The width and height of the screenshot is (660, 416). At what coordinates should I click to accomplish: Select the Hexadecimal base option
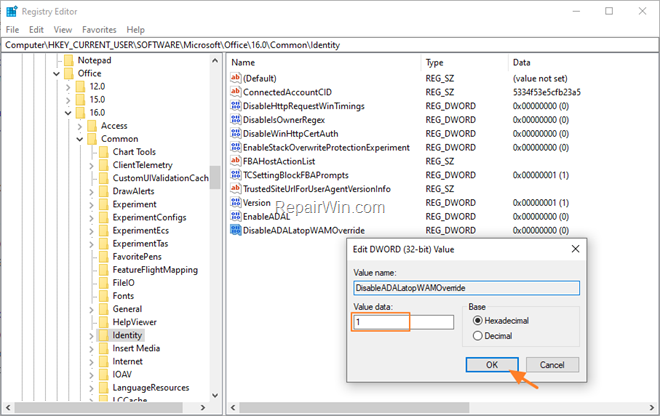(477, 320)
